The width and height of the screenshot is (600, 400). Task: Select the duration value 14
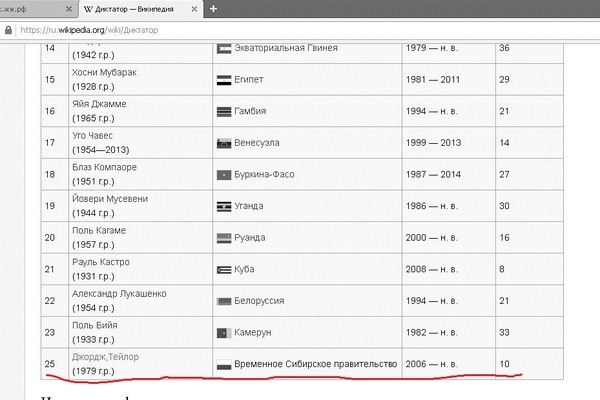coord(504,143)
